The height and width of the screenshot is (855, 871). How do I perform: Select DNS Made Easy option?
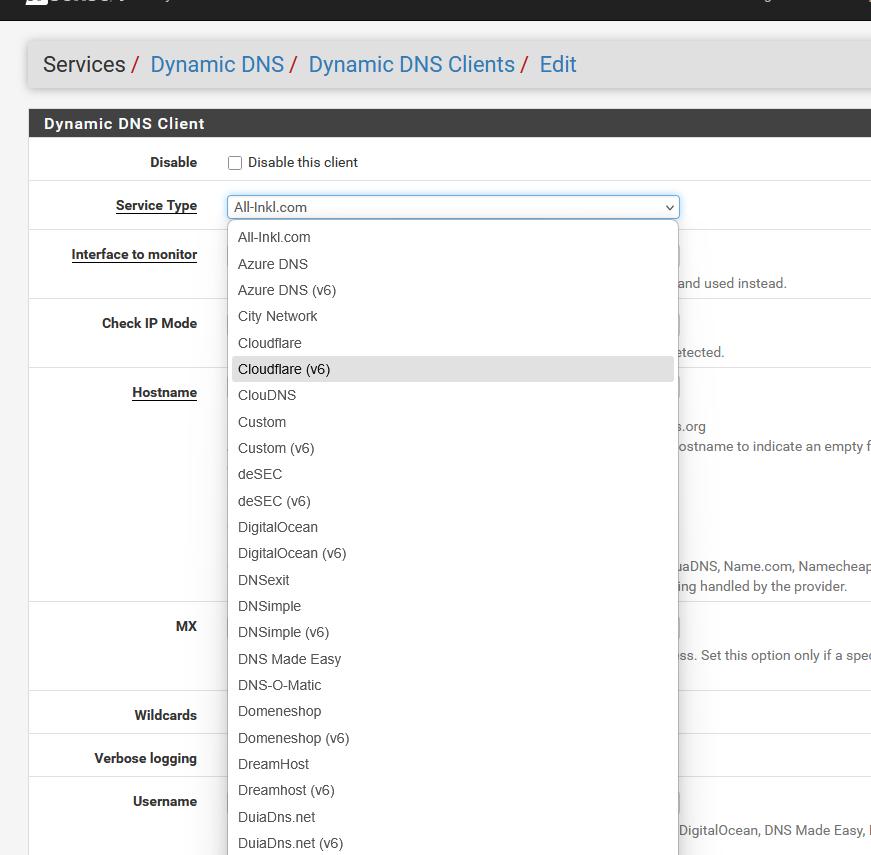pos(289,659)
